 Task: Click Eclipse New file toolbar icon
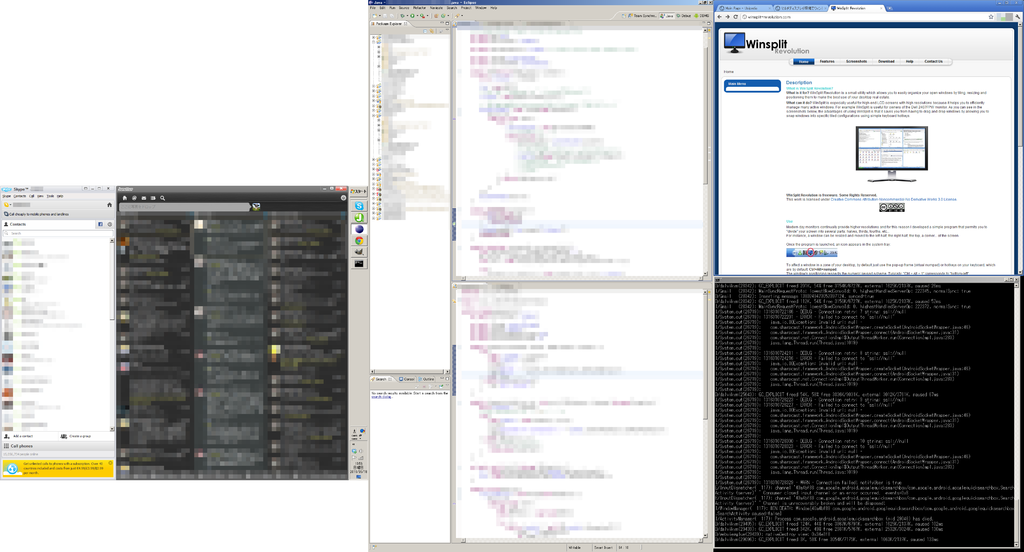tap(374, 16)
